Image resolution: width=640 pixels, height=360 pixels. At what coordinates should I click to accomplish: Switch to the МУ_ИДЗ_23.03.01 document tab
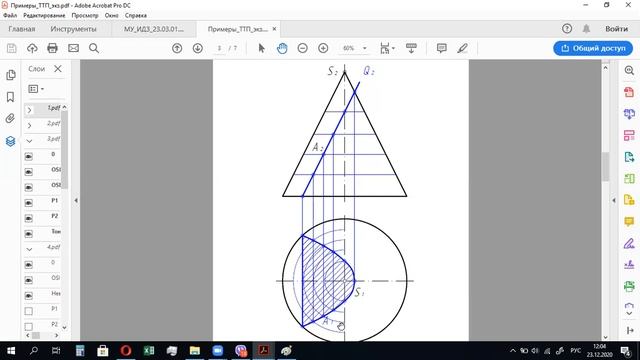coord(154,29)
